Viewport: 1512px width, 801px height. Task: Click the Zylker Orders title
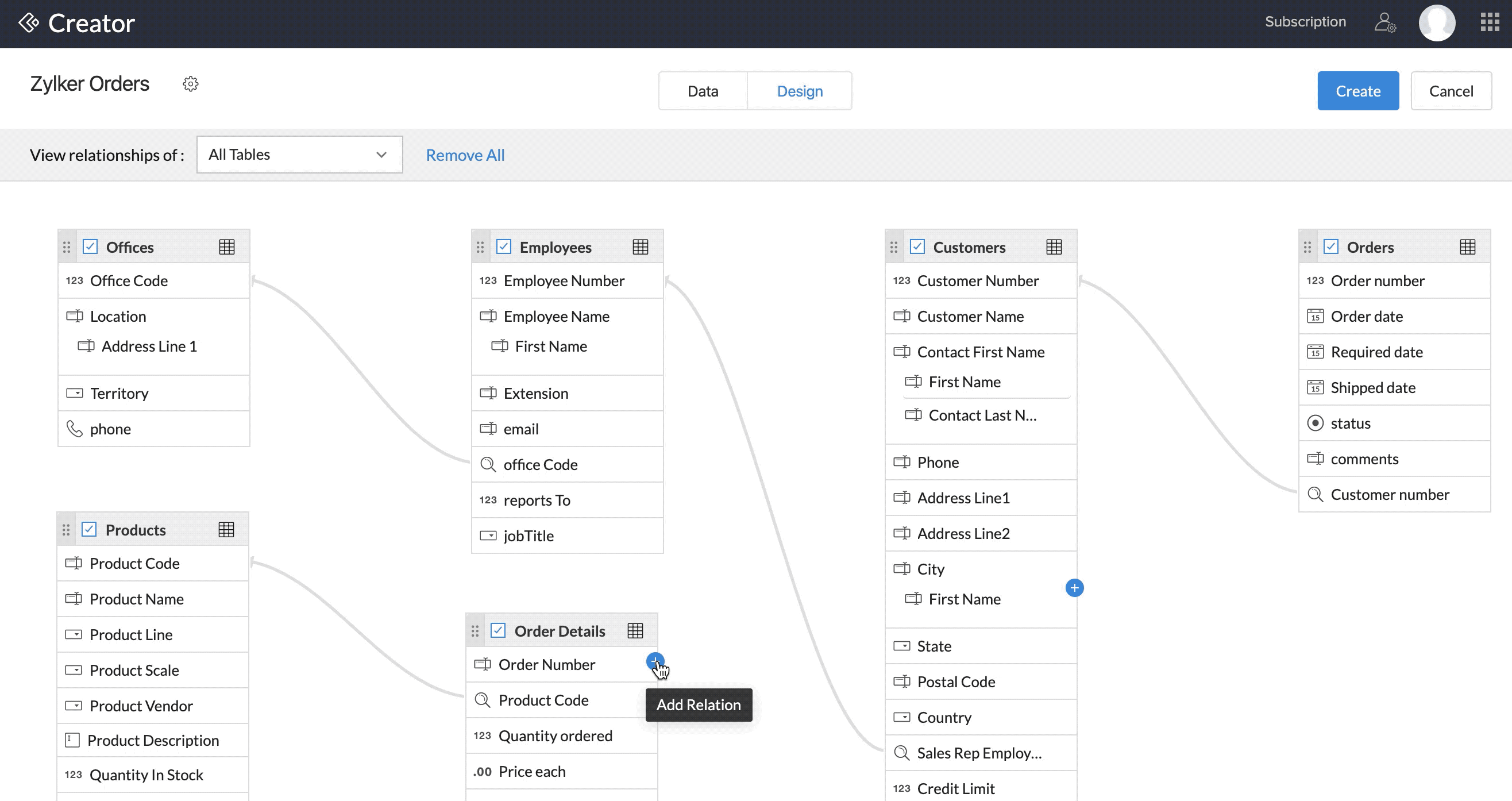click(90, 84)
